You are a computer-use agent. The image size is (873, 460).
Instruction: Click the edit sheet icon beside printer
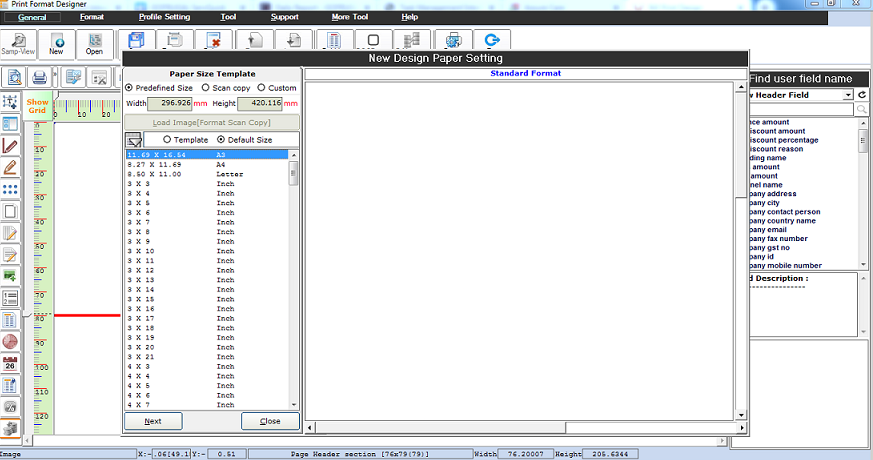point(73,77)
